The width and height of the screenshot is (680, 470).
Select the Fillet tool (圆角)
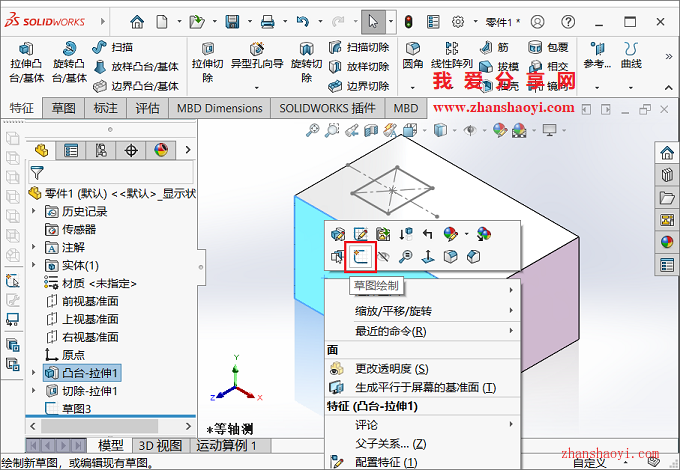[x=413, y=56]
